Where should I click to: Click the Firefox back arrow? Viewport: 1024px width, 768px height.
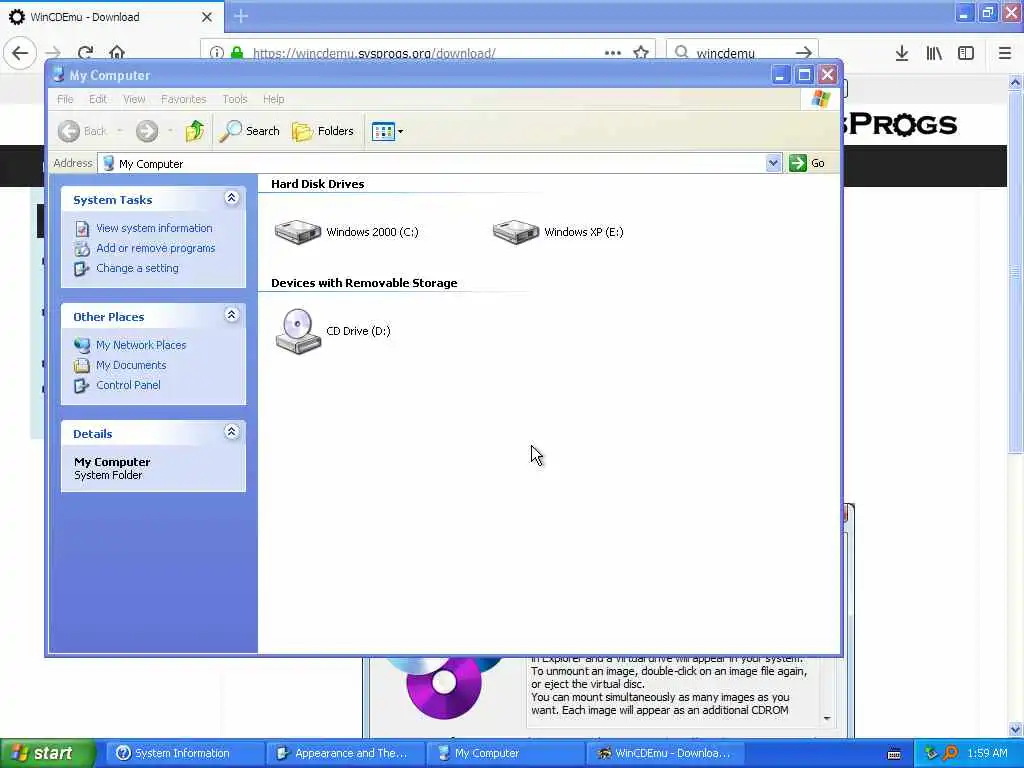pyautogui.click(x=20, y=52)
